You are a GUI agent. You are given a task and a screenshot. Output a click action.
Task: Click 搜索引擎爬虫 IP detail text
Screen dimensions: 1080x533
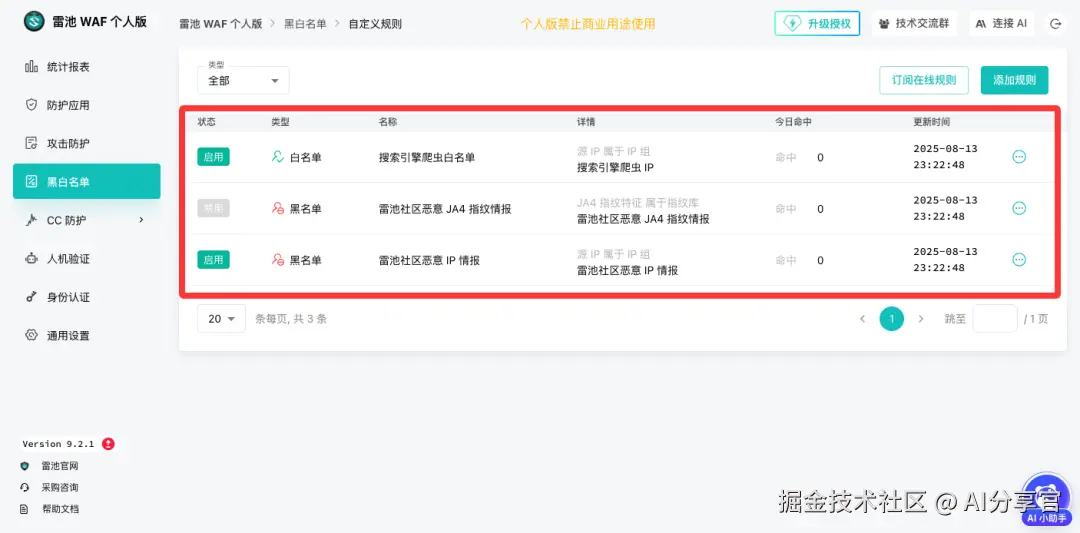[x=615, y=167]
